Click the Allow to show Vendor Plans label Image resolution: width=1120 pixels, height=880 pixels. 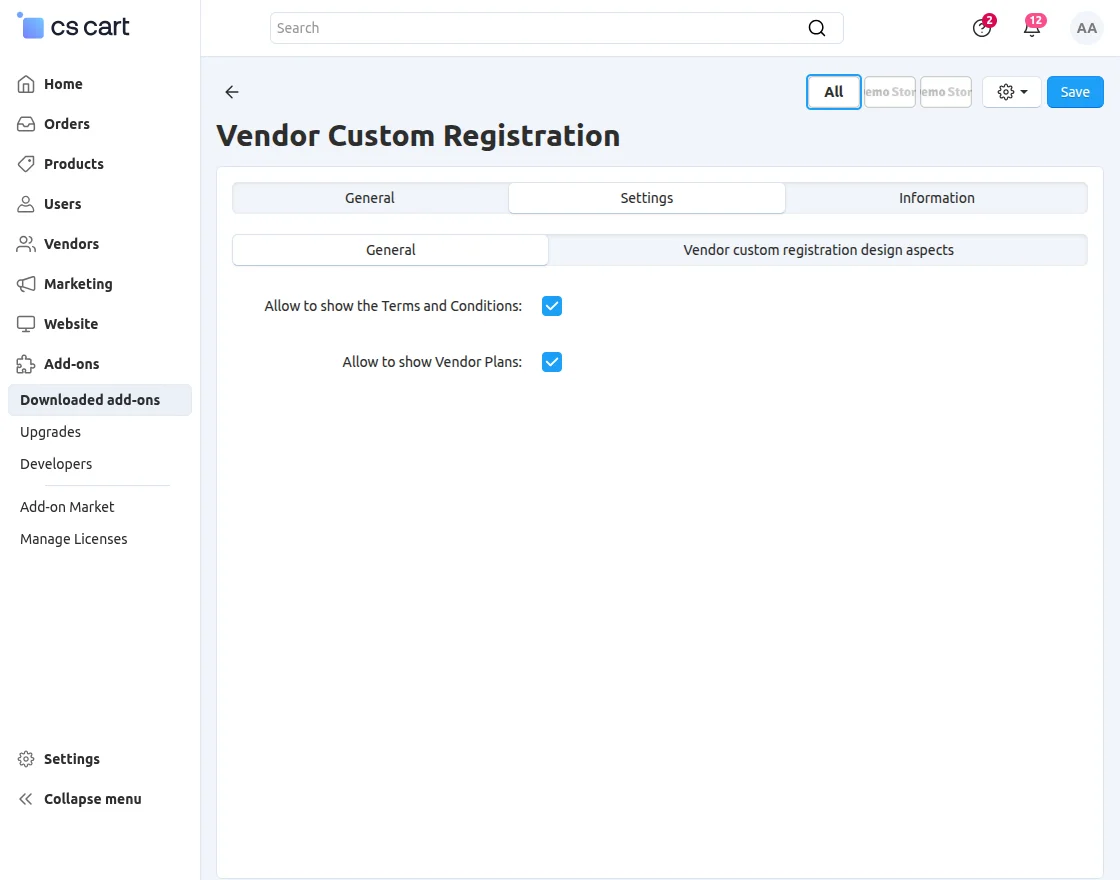click(x=432, y=362)
